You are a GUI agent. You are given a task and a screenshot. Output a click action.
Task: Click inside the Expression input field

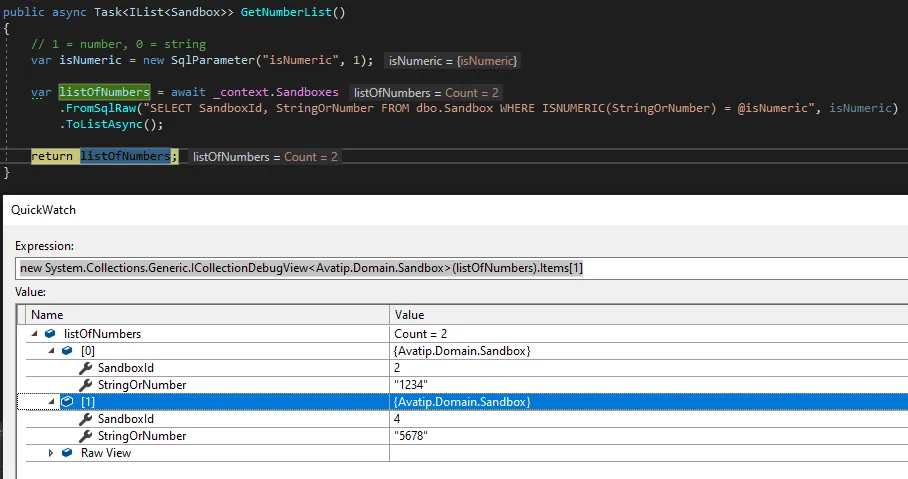point(460,268)
